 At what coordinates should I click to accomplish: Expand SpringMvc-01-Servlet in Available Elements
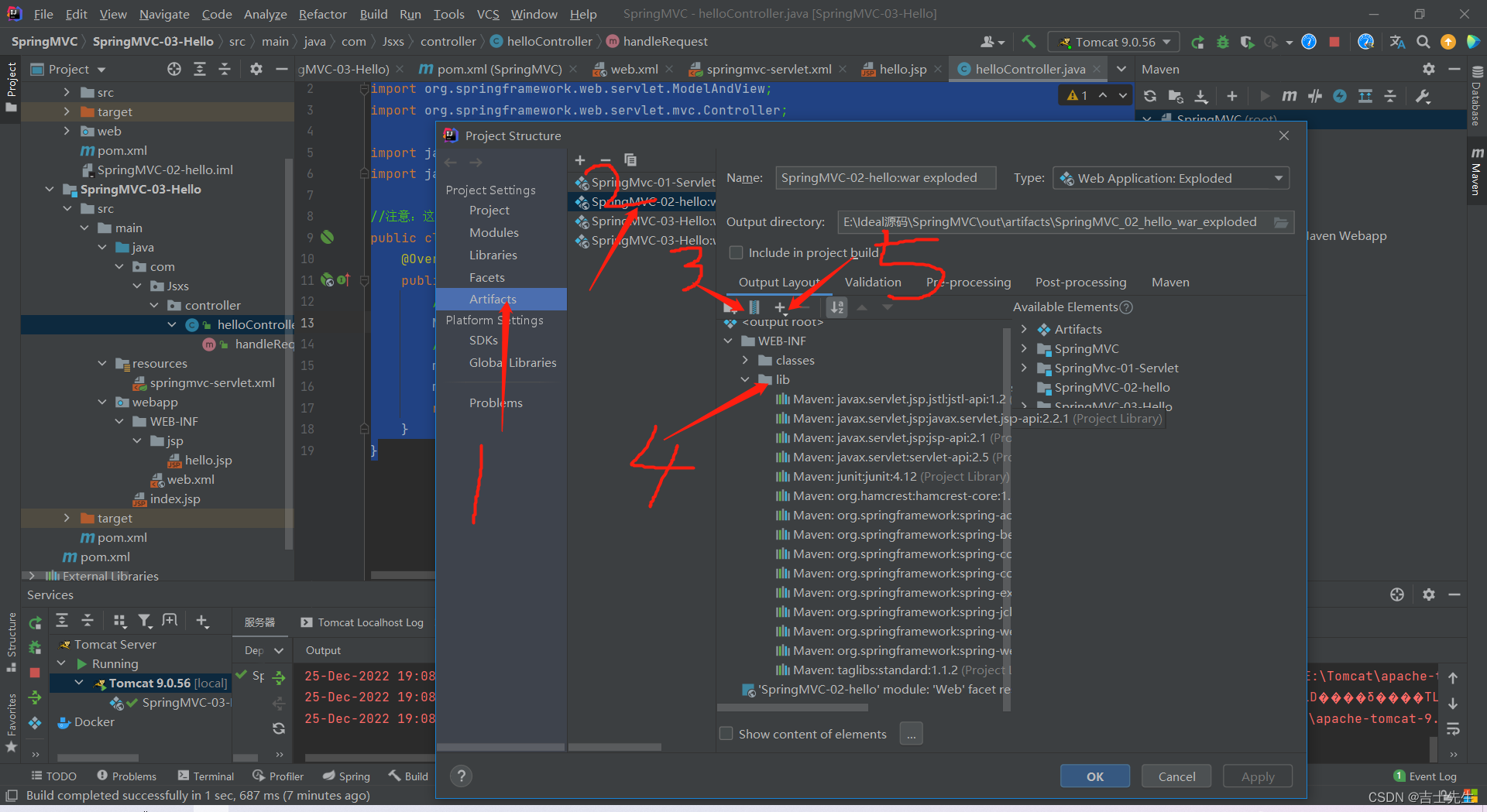(1024, 368)
